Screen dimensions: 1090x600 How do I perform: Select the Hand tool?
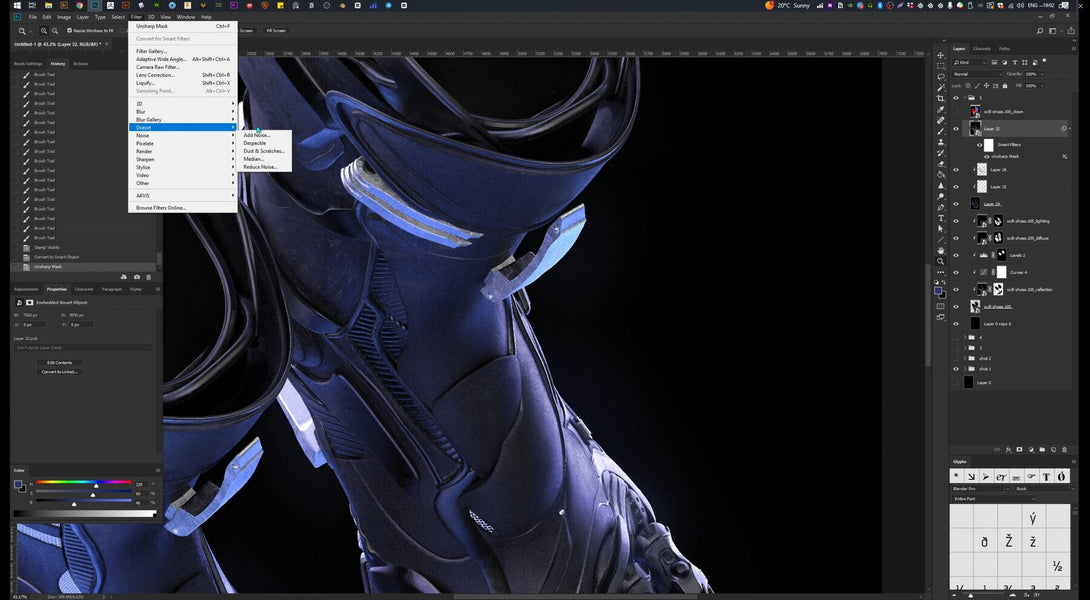941,250
